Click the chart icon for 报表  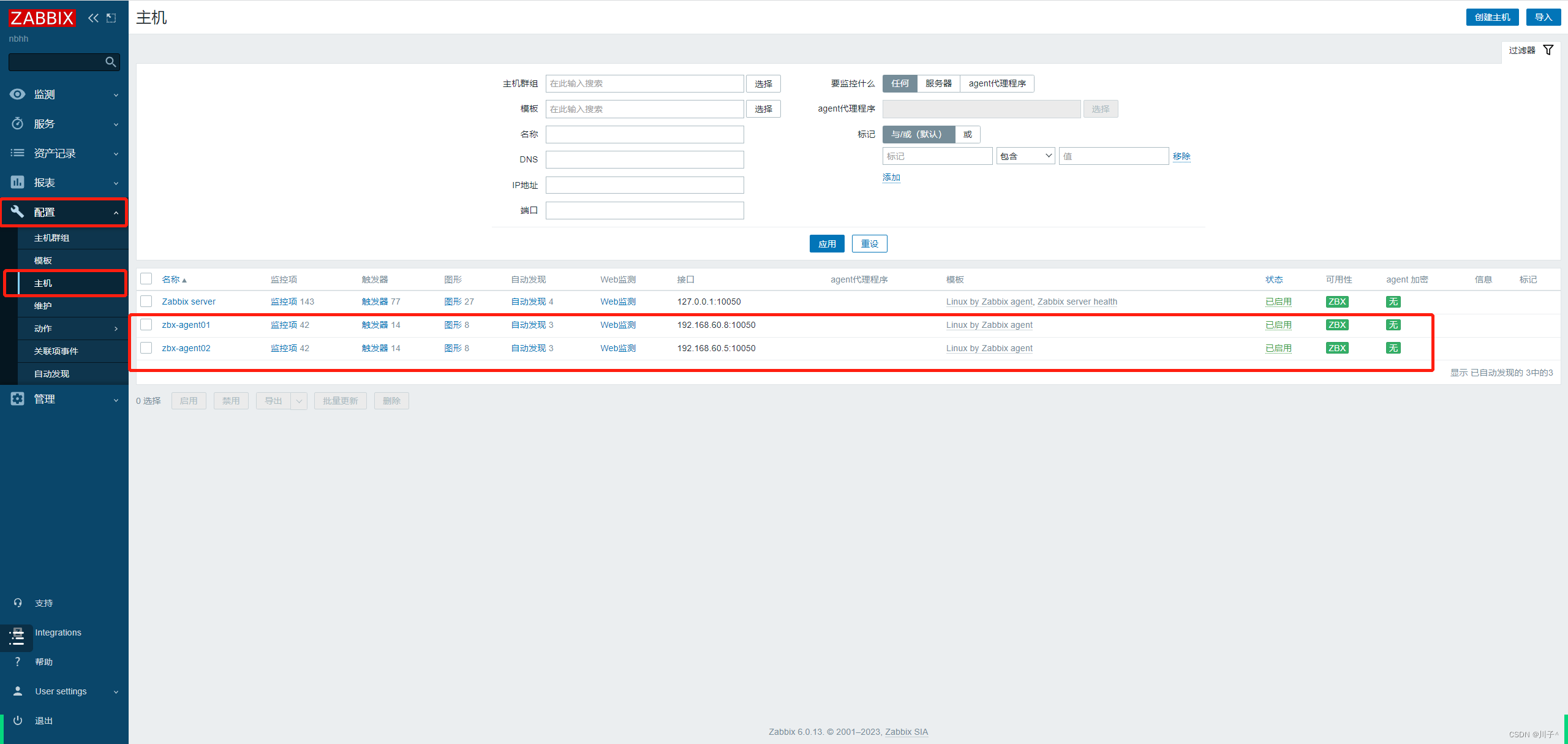pyautogui.click(x=18, y=182)
